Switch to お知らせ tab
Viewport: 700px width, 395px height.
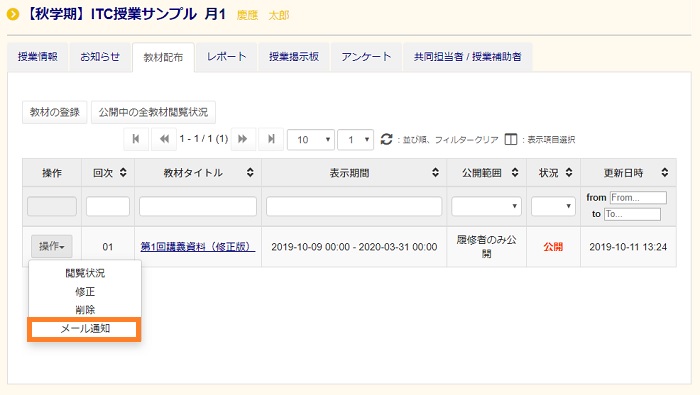[x=100, y=57]
